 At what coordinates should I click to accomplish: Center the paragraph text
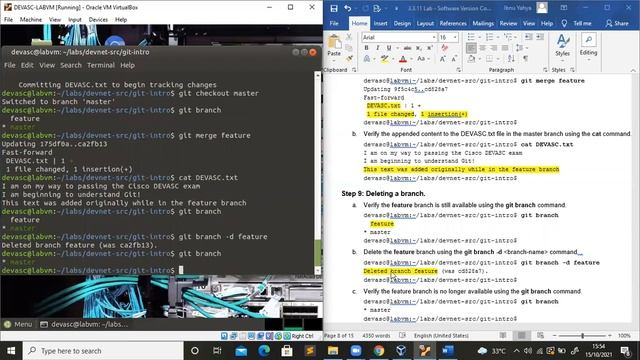[x=482, y=48]
